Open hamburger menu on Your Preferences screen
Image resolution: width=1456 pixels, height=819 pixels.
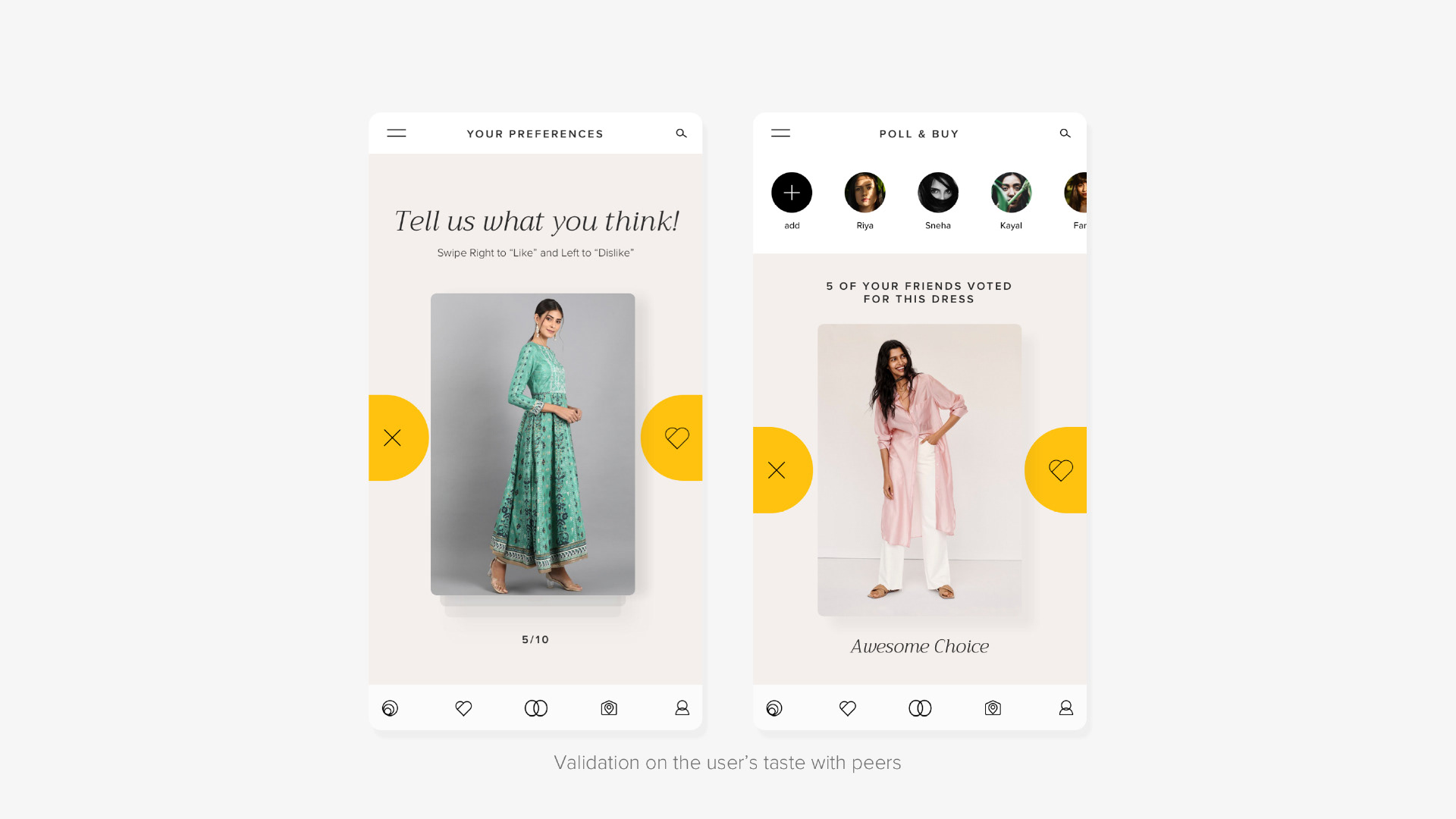[x=397, y=133]
